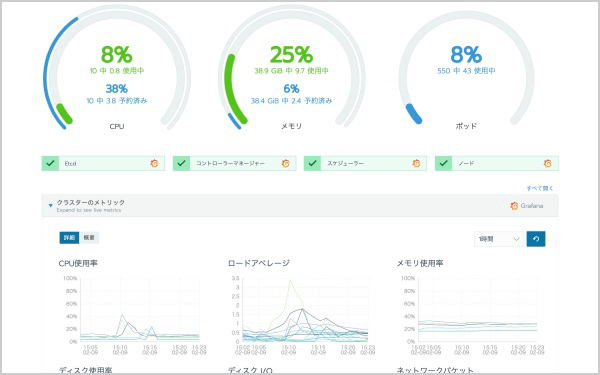This screenshot has width=600, height=375.
Task: Select the コントローラーマネージャー component status item
Action: pos(235,163)
